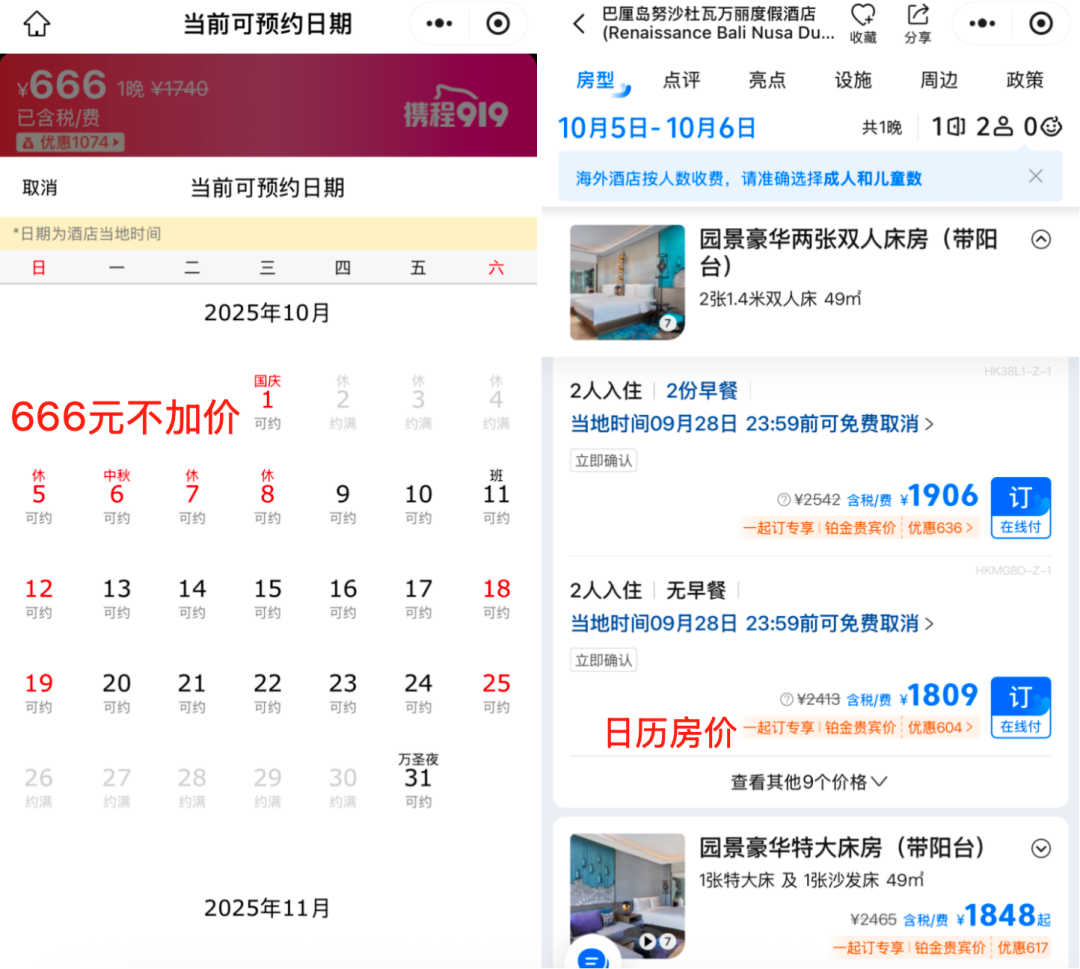The image size is (1080, 969).
Task: Tap the circle target icon on hotel page
Action: tap(1041, 23)
